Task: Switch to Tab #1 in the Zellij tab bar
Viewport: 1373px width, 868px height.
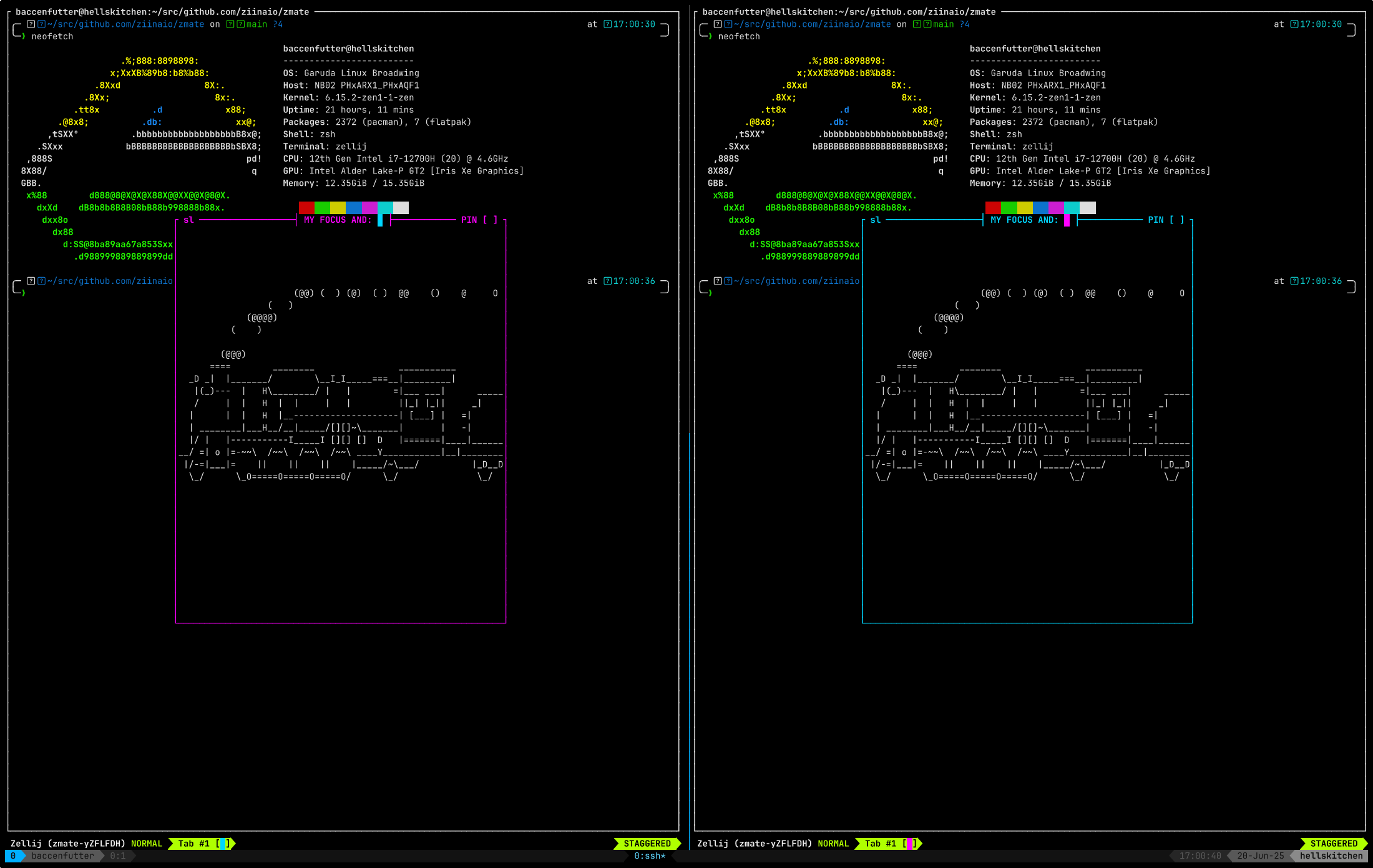Action: [195, 843]
